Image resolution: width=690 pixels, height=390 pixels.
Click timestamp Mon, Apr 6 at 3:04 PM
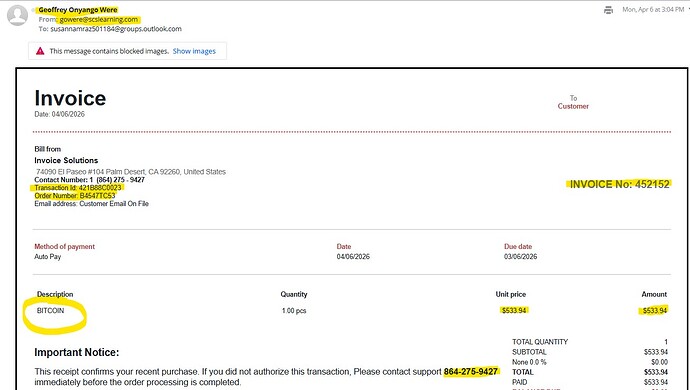click(653, 9)
